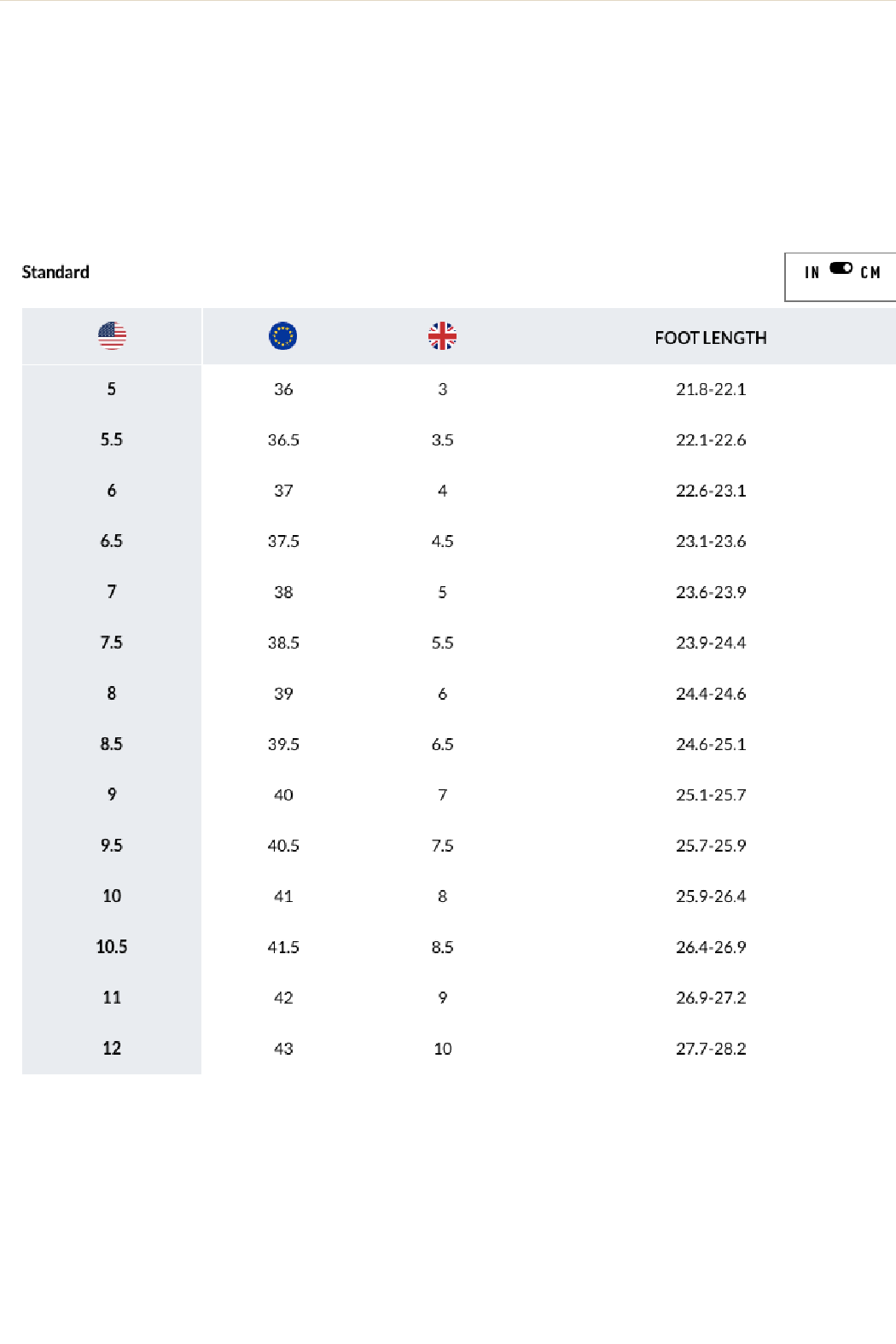Image resolution: width=896 pixels, height=1344 pixels.
Task: Click UK size 5.5 cell
Action: 442,643
